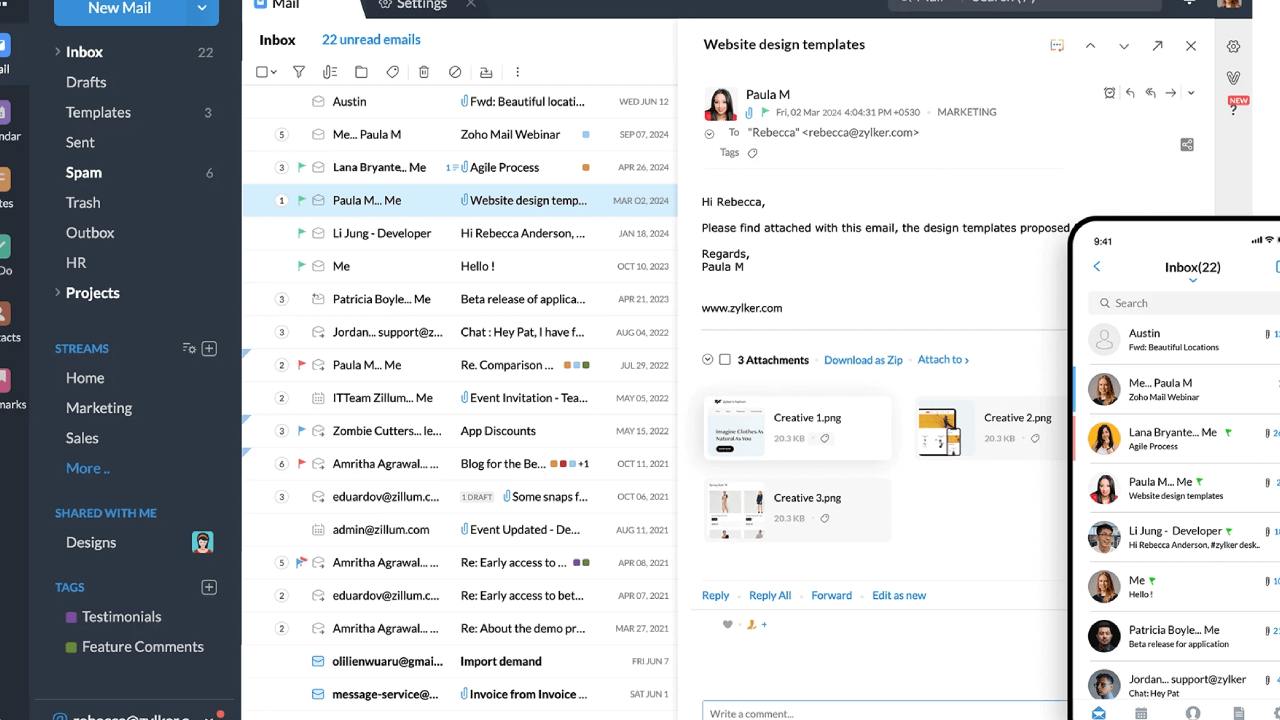
Task: Expand the Projects section in the sidebar
Action: coord(58,292)
